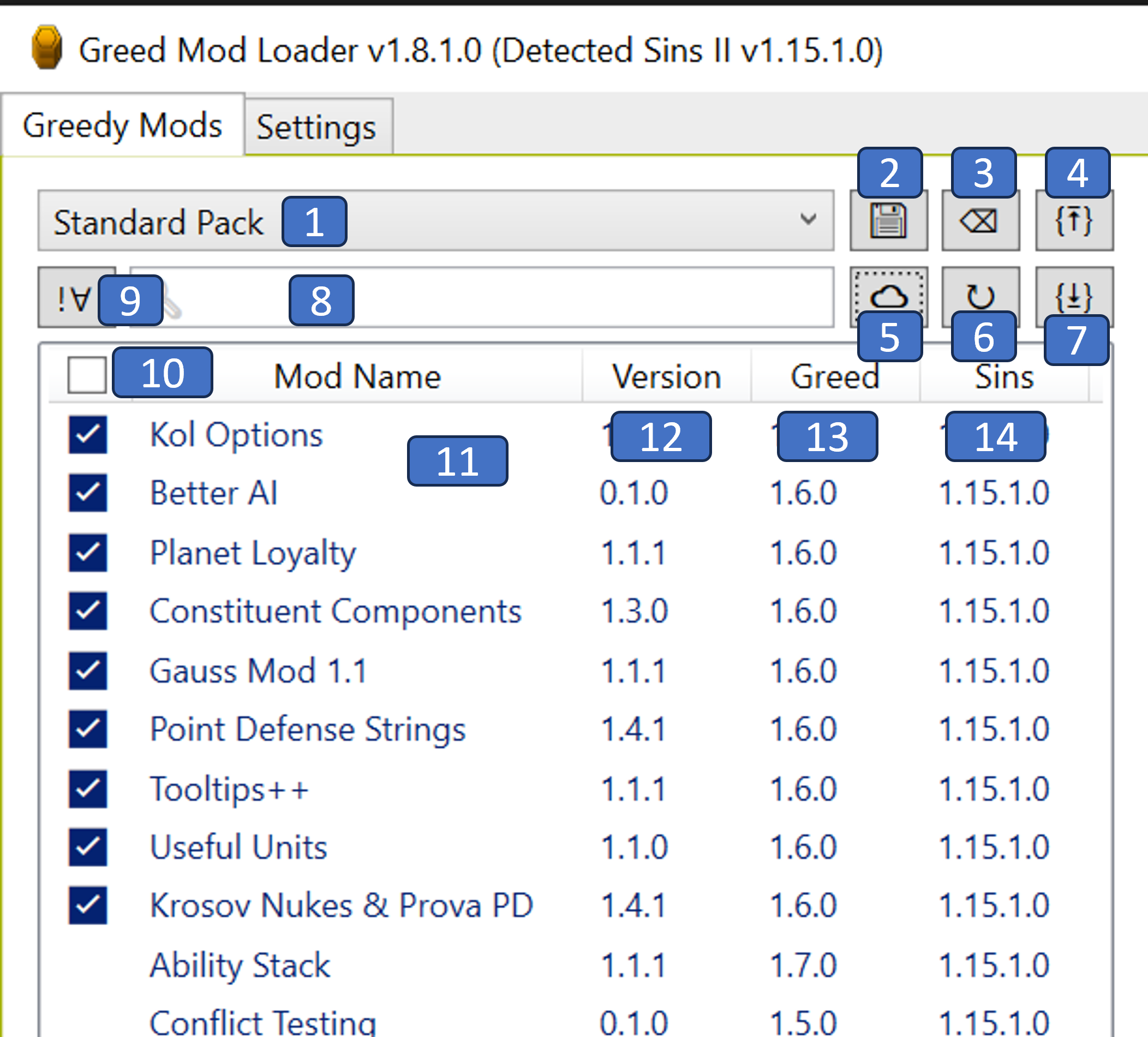
Task: Click the import braces down-arrow icon
Action: (x=1074, y=297)
